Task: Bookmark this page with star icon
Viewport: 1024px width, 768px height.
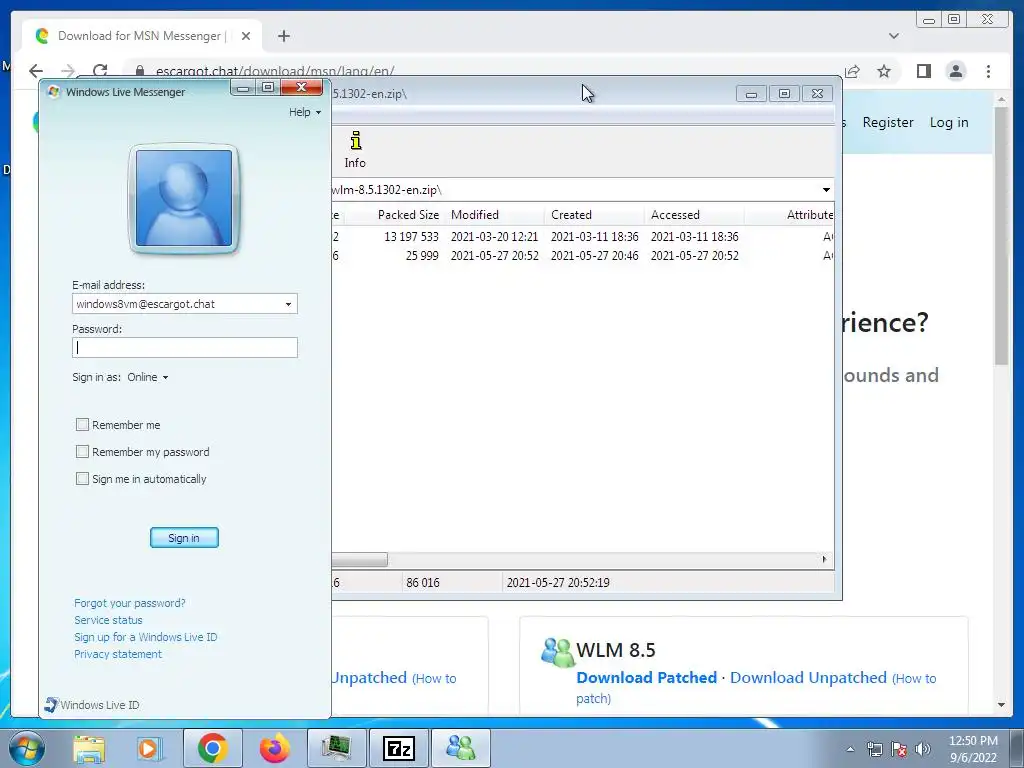Action: point(884,71)
